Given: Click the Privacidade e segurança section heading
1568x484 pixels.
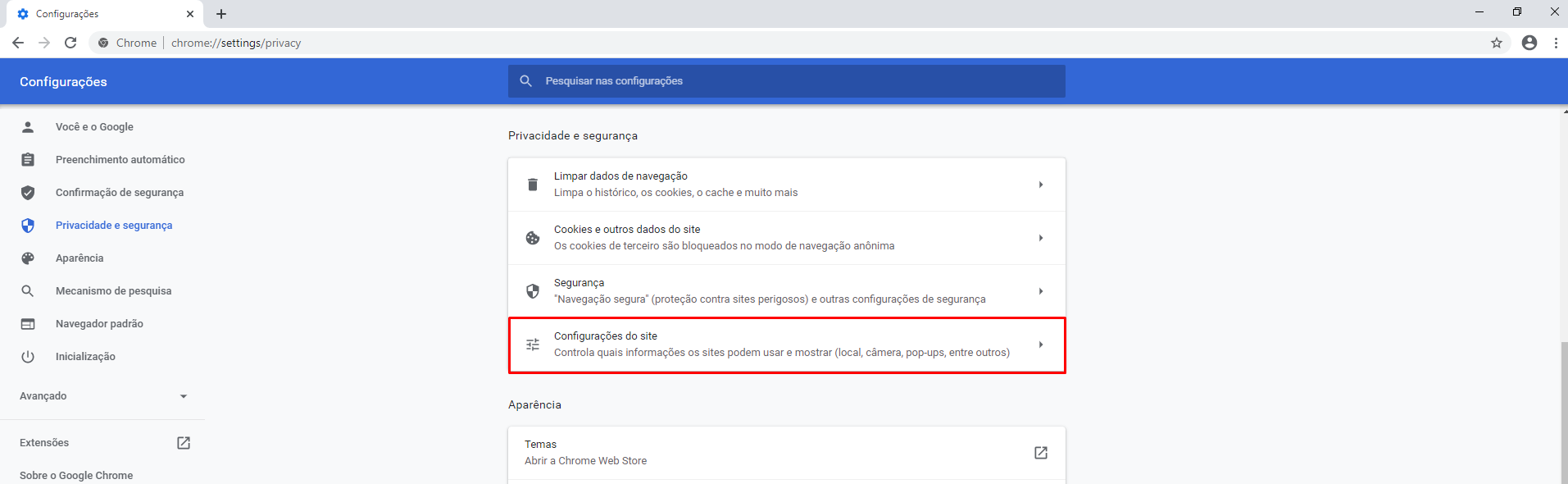Looking at the screenshot, I should [x=573, y=136].
